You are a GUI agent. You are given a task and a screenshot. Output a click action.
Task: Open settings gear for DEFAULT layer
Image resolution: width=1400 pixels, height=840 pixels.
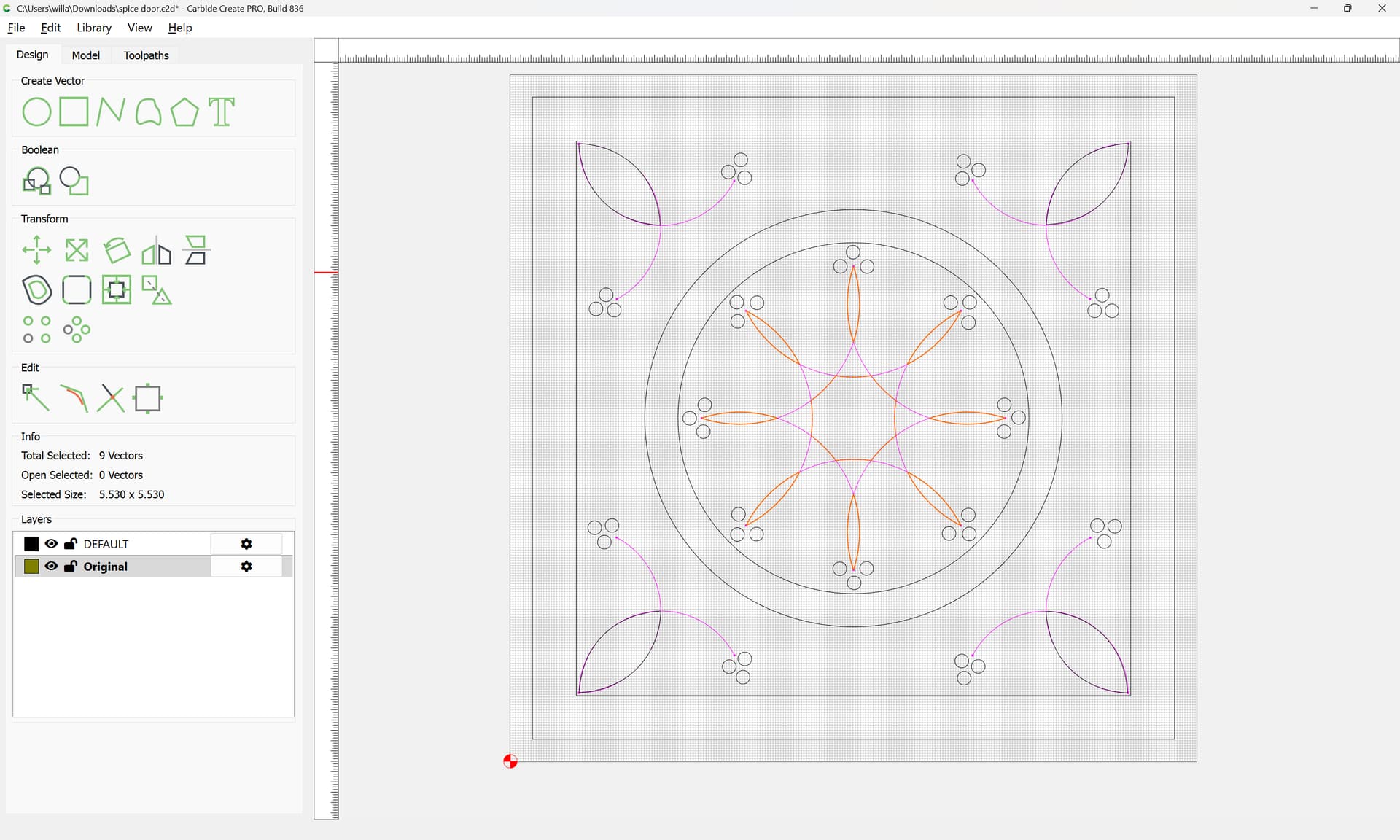(246, 544)
